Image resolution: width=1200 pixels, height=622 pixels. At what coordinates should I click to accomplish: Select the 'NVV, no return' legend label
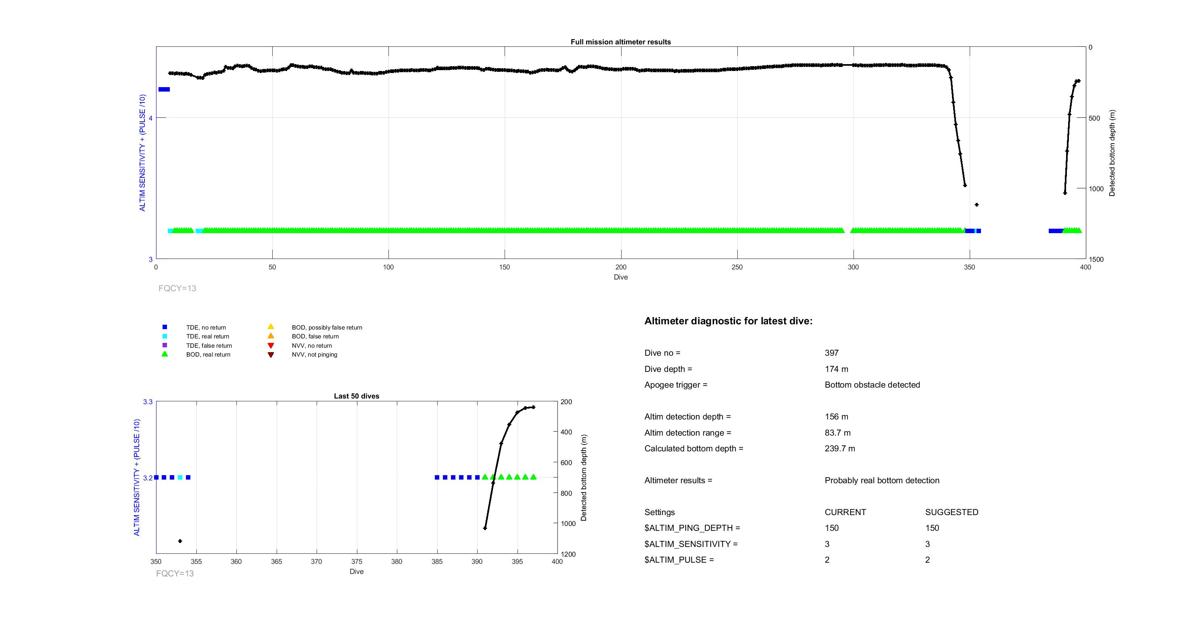point(312,345)
